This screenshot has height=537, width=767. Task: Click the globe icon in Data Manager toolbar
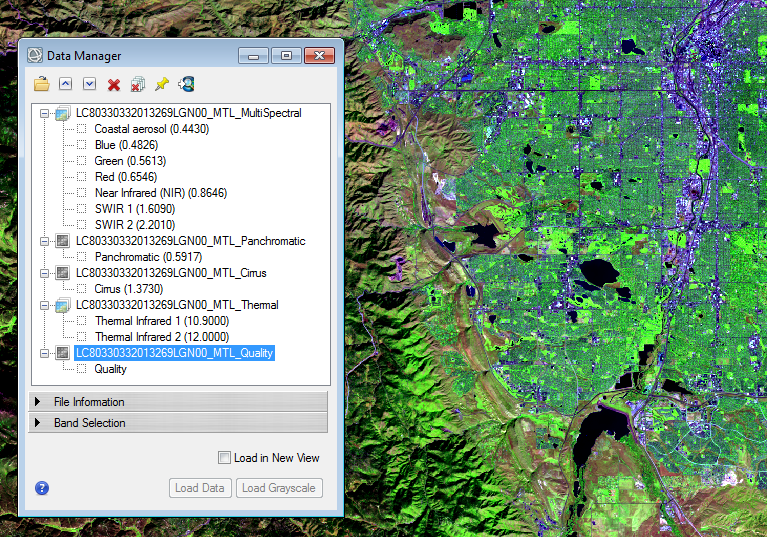point(186,85)
